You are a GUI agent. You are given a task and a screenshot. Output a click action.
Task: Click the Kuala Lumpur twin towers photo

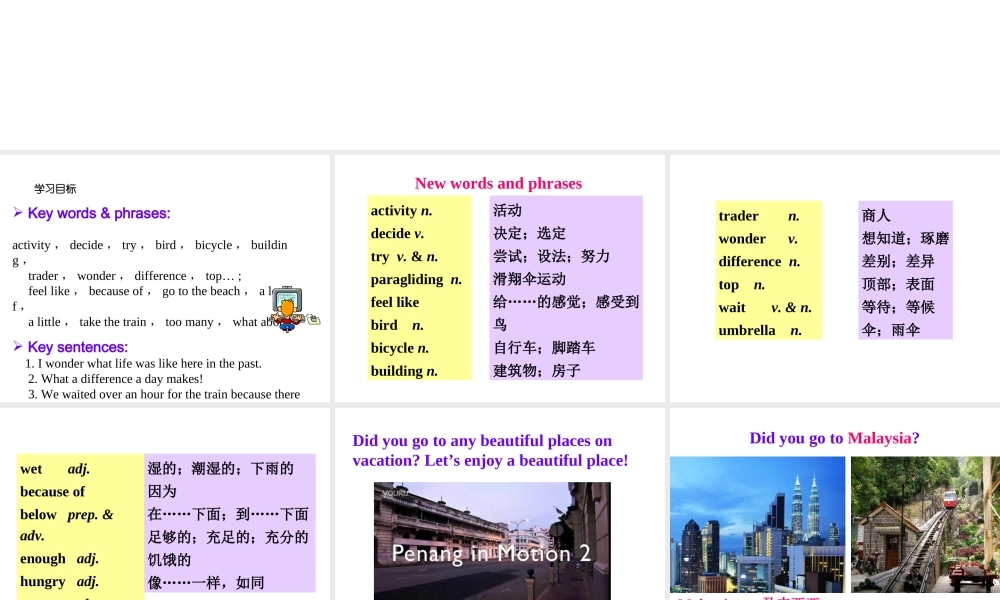click(757, 525)
